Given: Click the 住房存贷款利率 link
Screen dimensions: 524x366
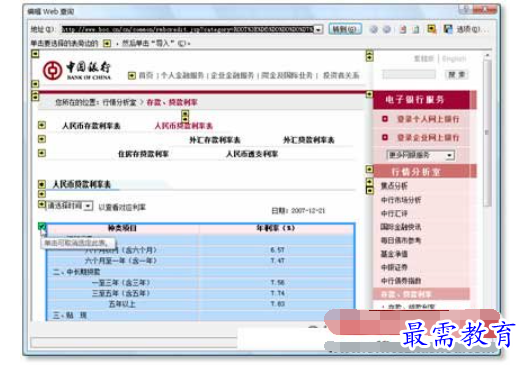Looking at the screenshot, I should [143, 154].
